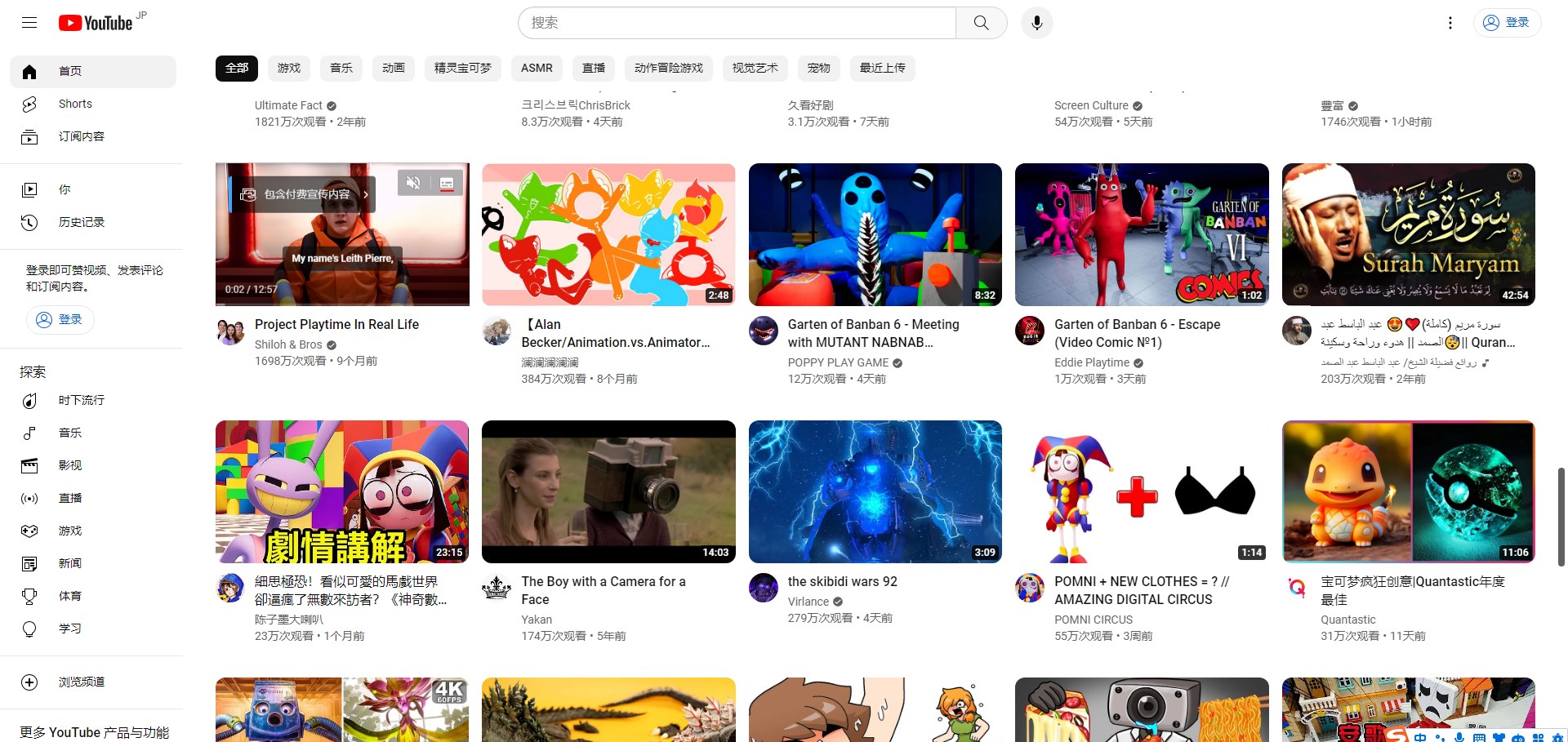
Task: Open 音乐 in the explore sidebar
Action: pyautogui.click(x=93, y=433)
